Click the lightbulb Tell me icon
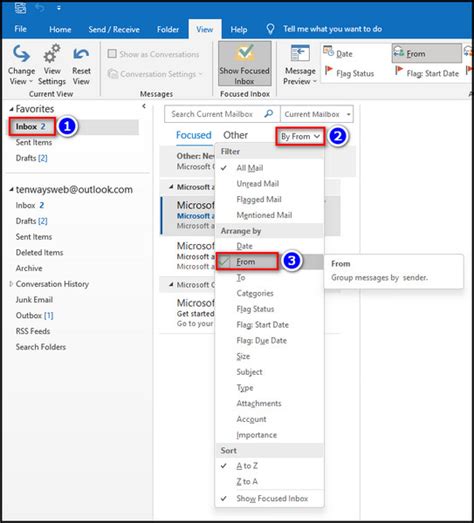 pyautogui.click(x=271, y=29)
